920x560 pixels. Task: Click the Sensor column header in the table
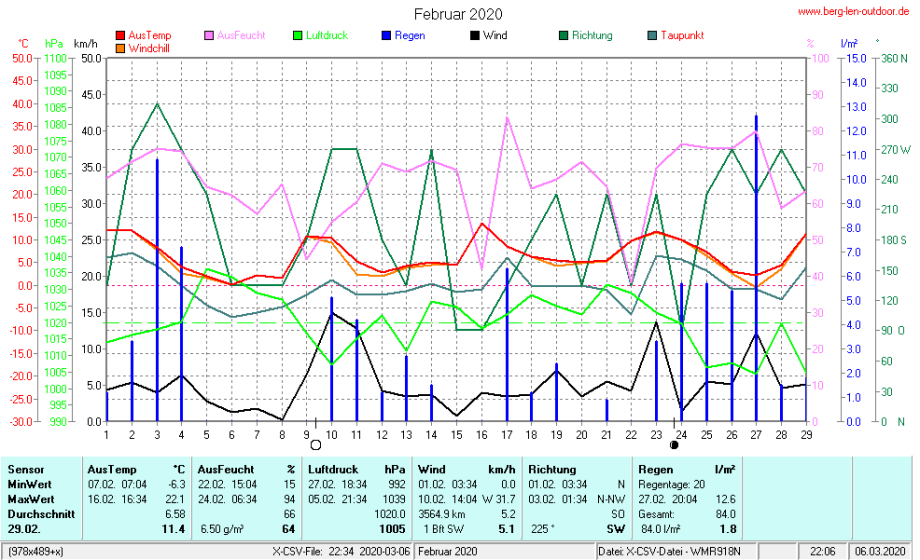pos(26,468)
